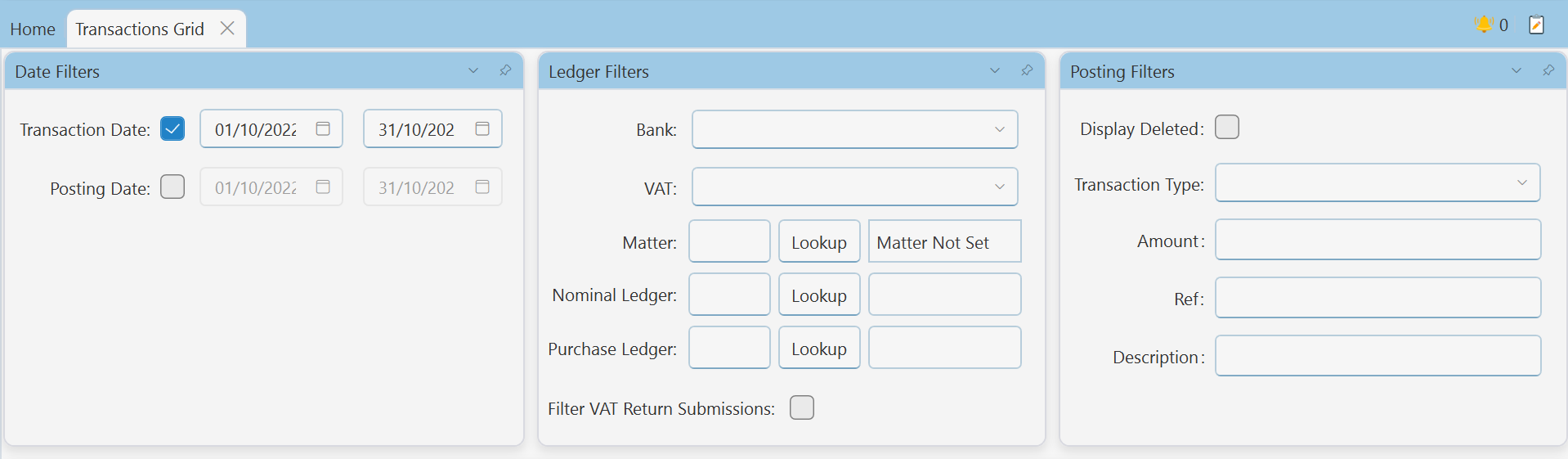Pin the Posting Filters panel

point(1548,70)
